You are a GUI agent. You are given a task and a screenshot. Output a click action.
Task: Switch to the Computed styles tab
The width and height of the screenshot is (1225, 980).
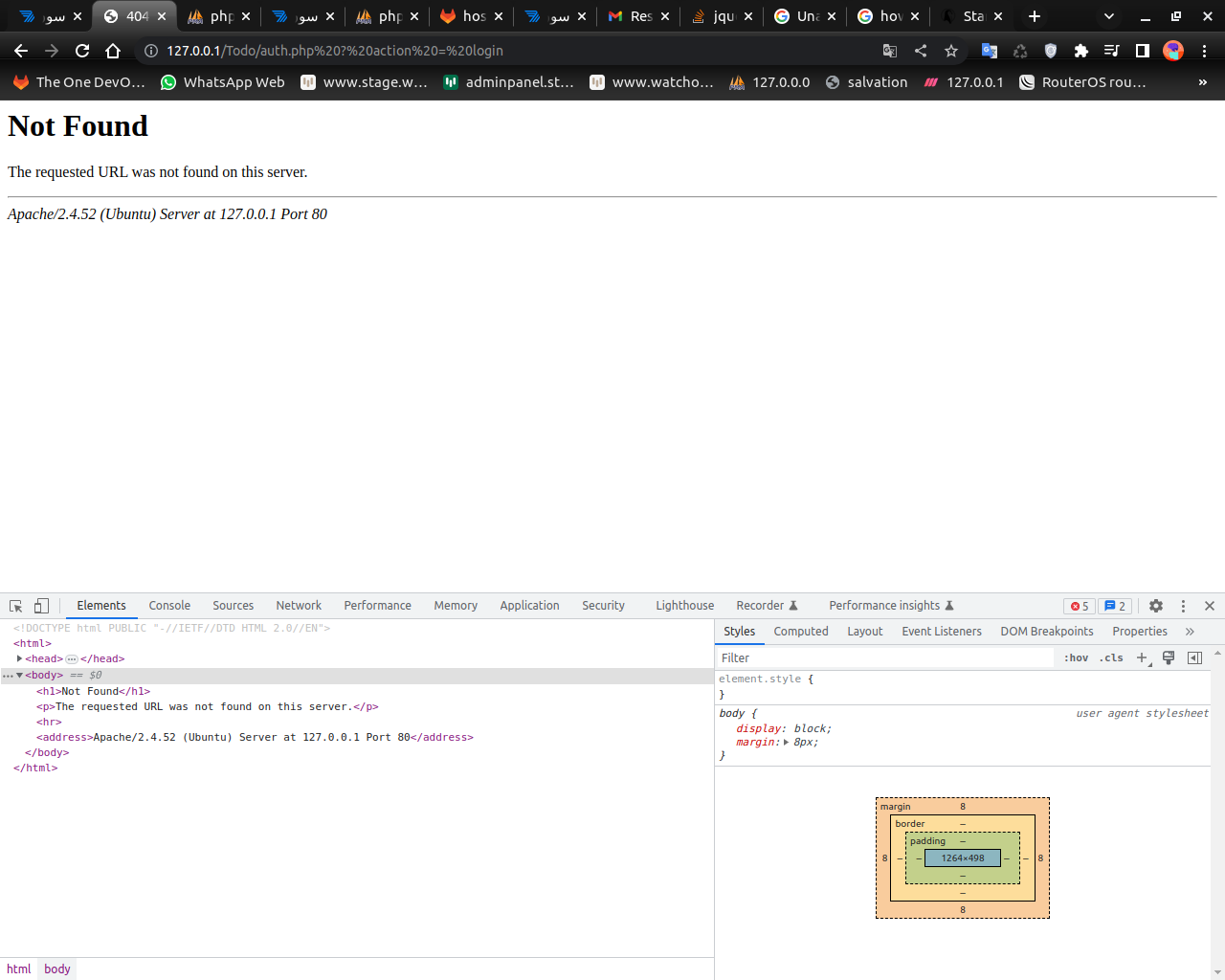pos(801,632)
